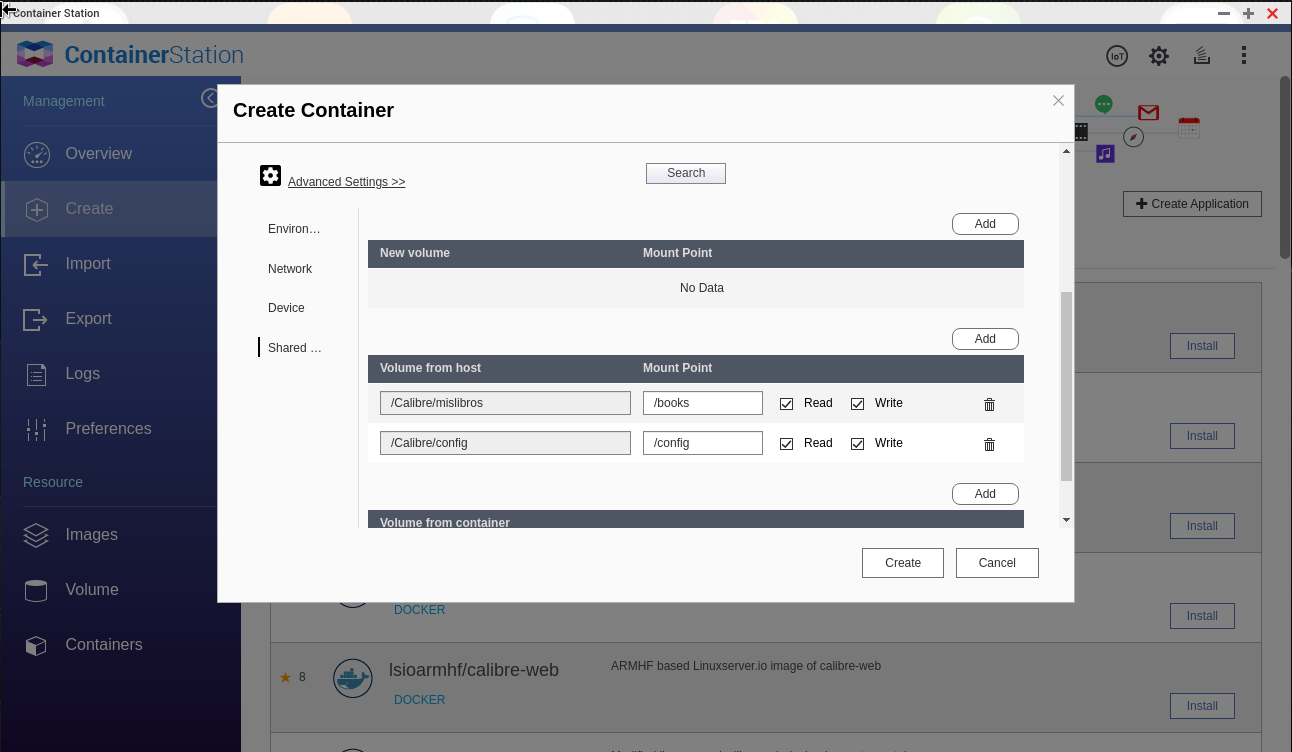Click the Advanced Settings gear icon
The height and width of the screenshot is (752, 1292).
click(x=270, y=176)
